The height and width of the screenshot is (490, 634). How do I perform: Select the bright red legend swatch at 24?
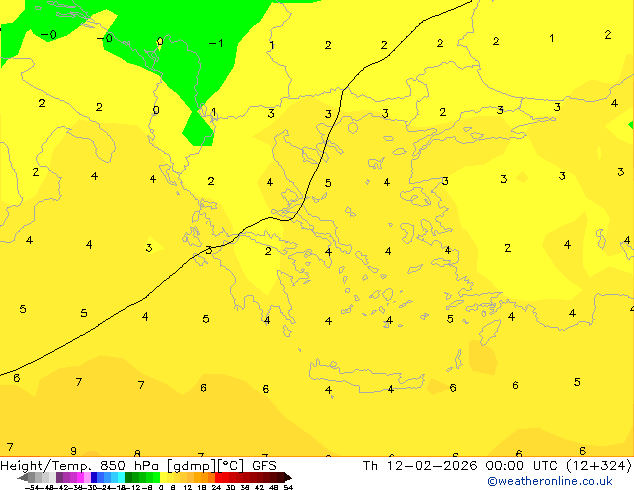(218, 477)
